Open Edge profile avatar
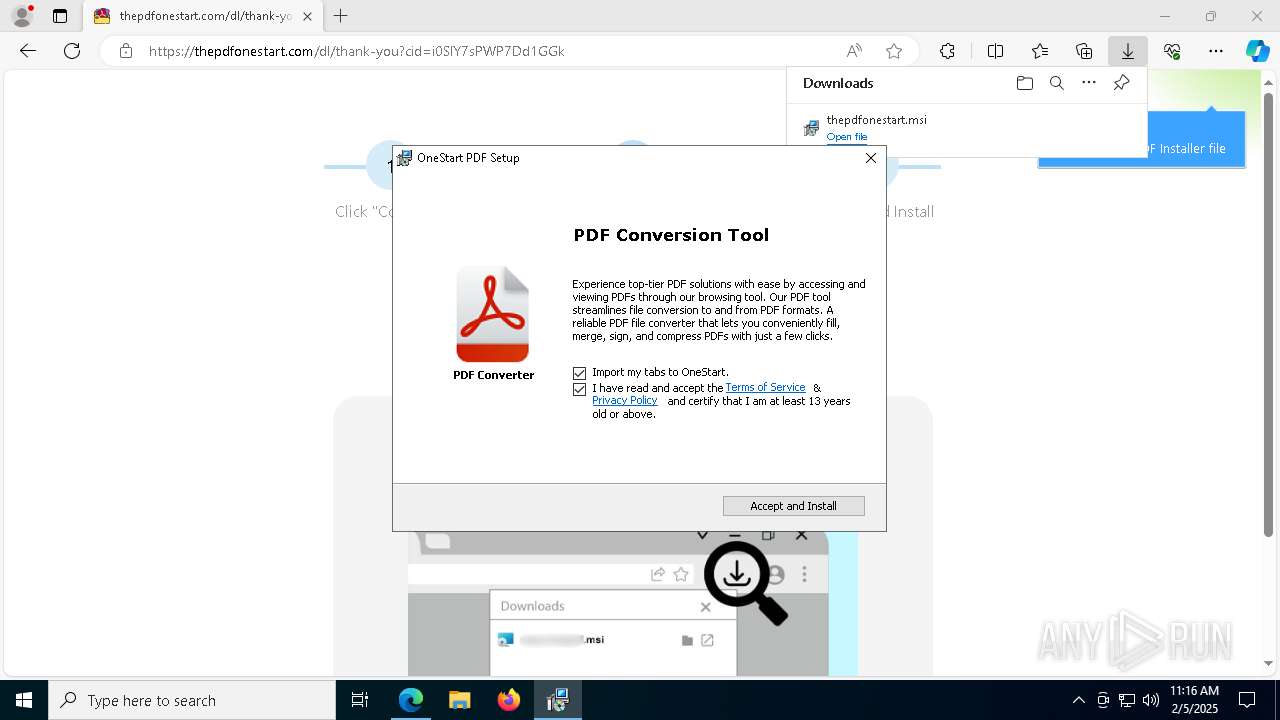The image size is (1280, 720). click(22, 16)
